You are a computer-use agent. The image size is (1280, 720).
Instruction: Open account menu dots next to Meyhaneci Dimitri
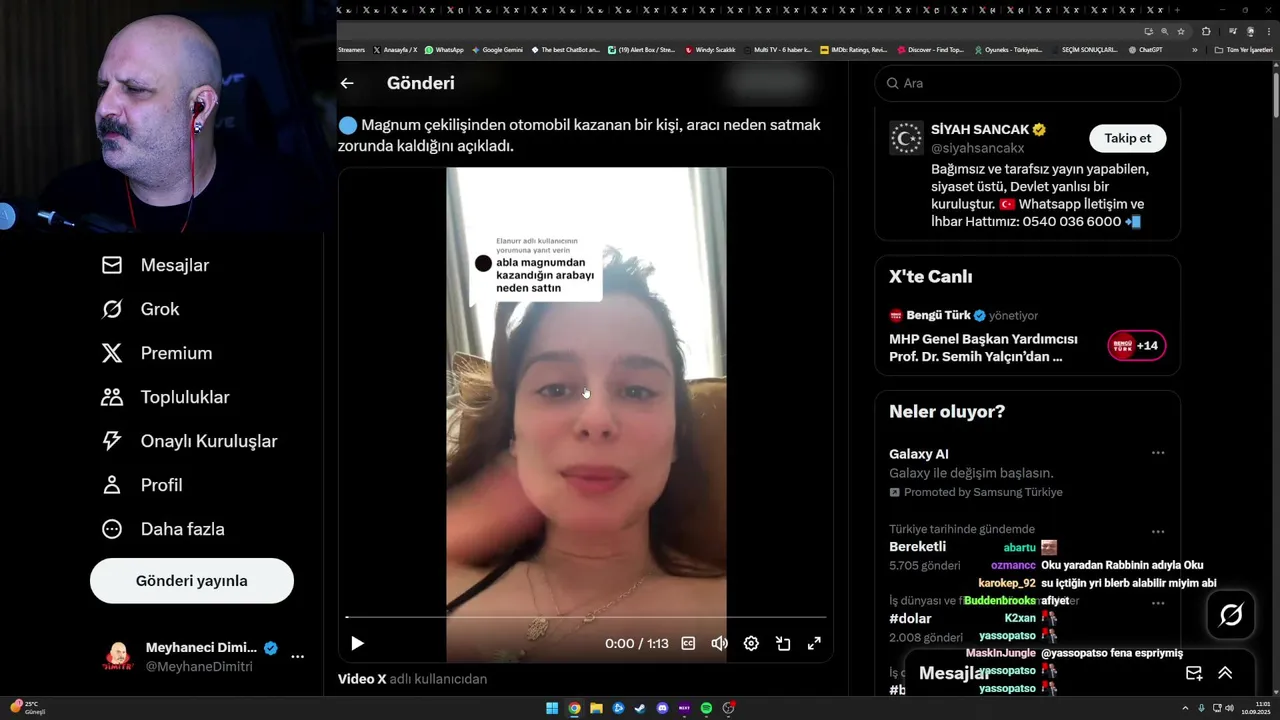point(297,657)
